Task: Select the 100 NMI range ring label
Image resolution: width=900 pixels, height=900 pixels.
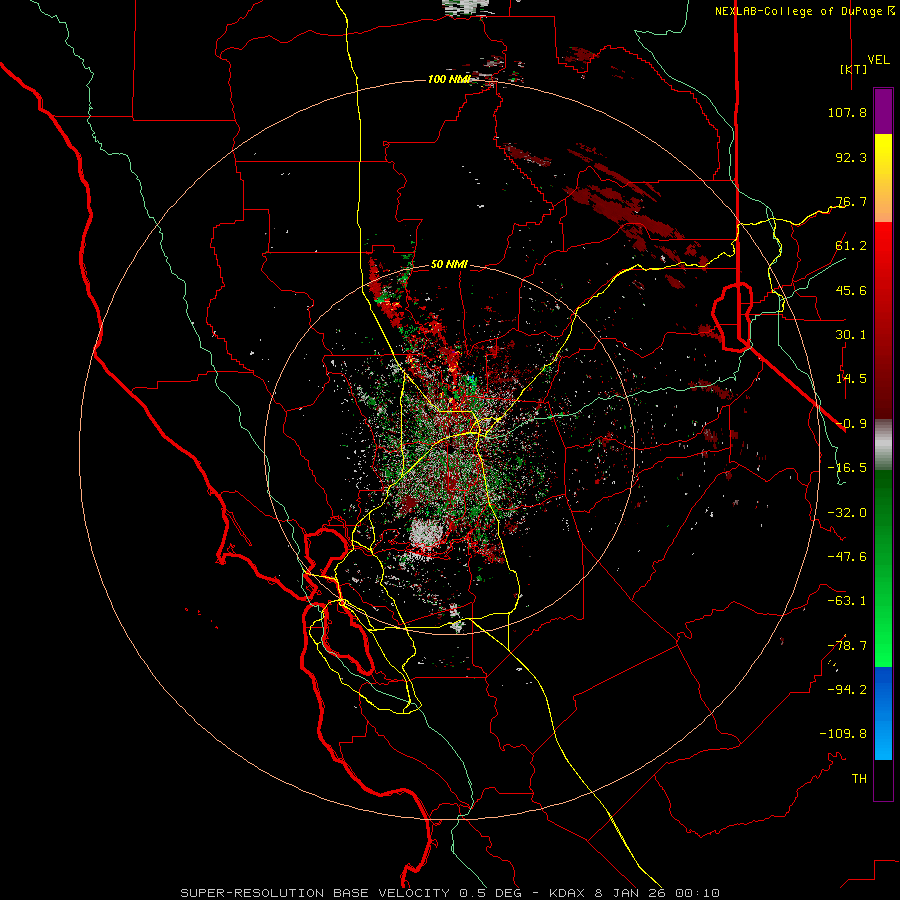Action: 449,79
